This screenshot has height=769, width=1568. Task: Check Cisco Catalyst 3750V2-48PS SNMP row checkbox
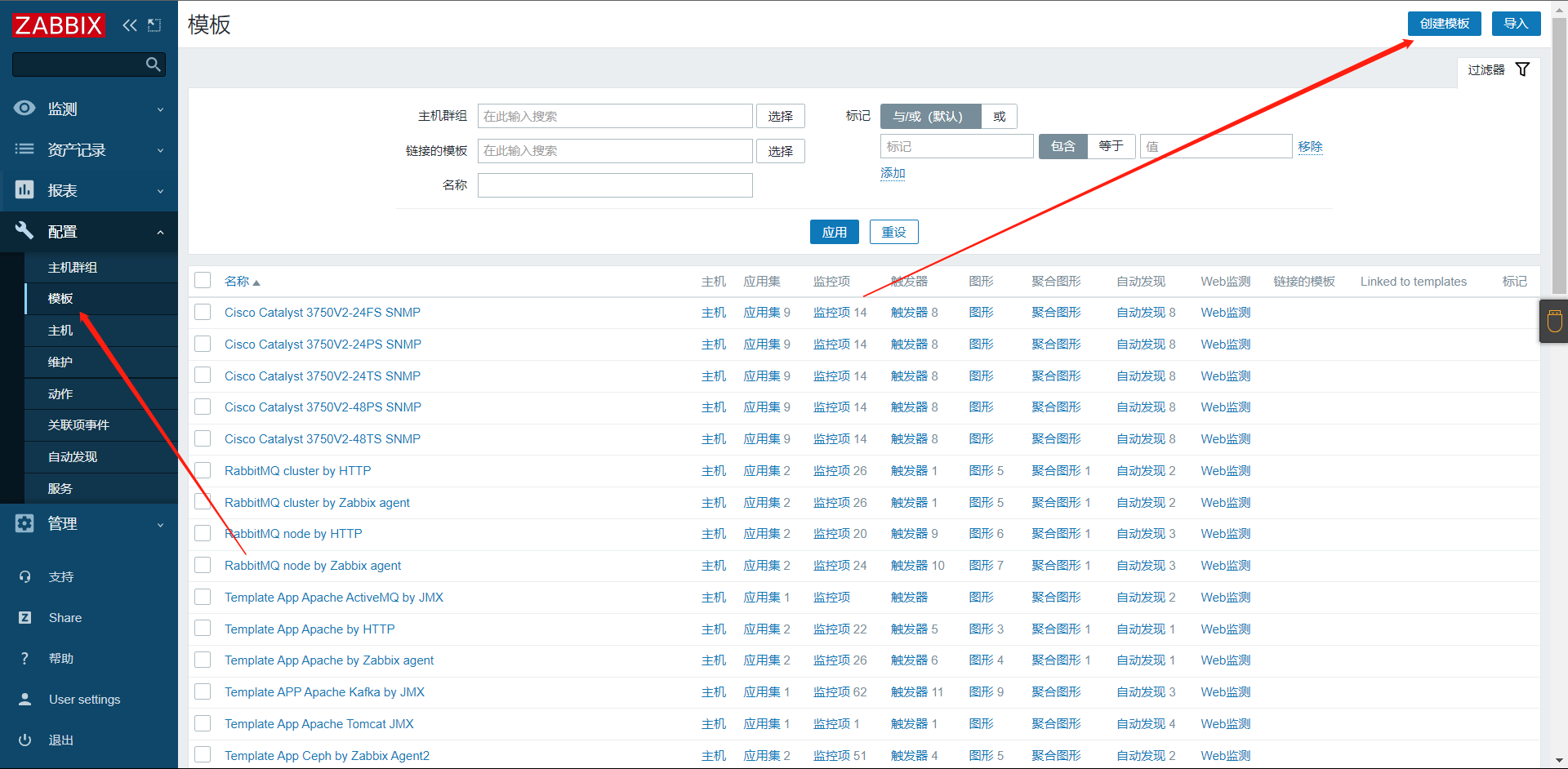203,407
